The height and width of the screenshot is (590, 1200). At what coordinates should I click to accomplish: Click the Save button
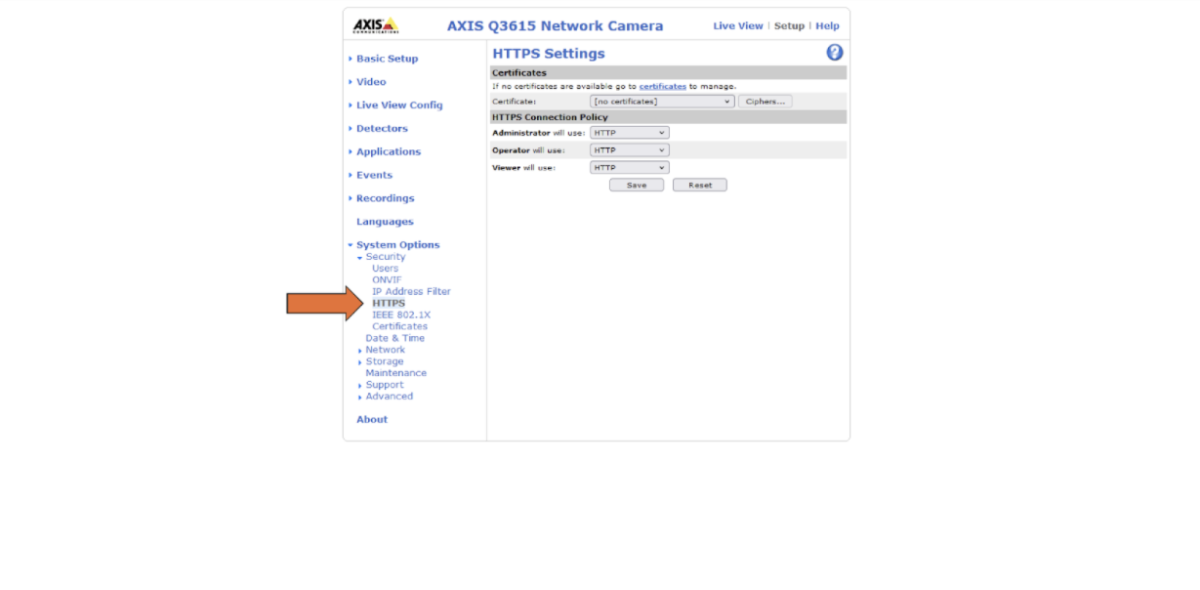tap(636, 185)
